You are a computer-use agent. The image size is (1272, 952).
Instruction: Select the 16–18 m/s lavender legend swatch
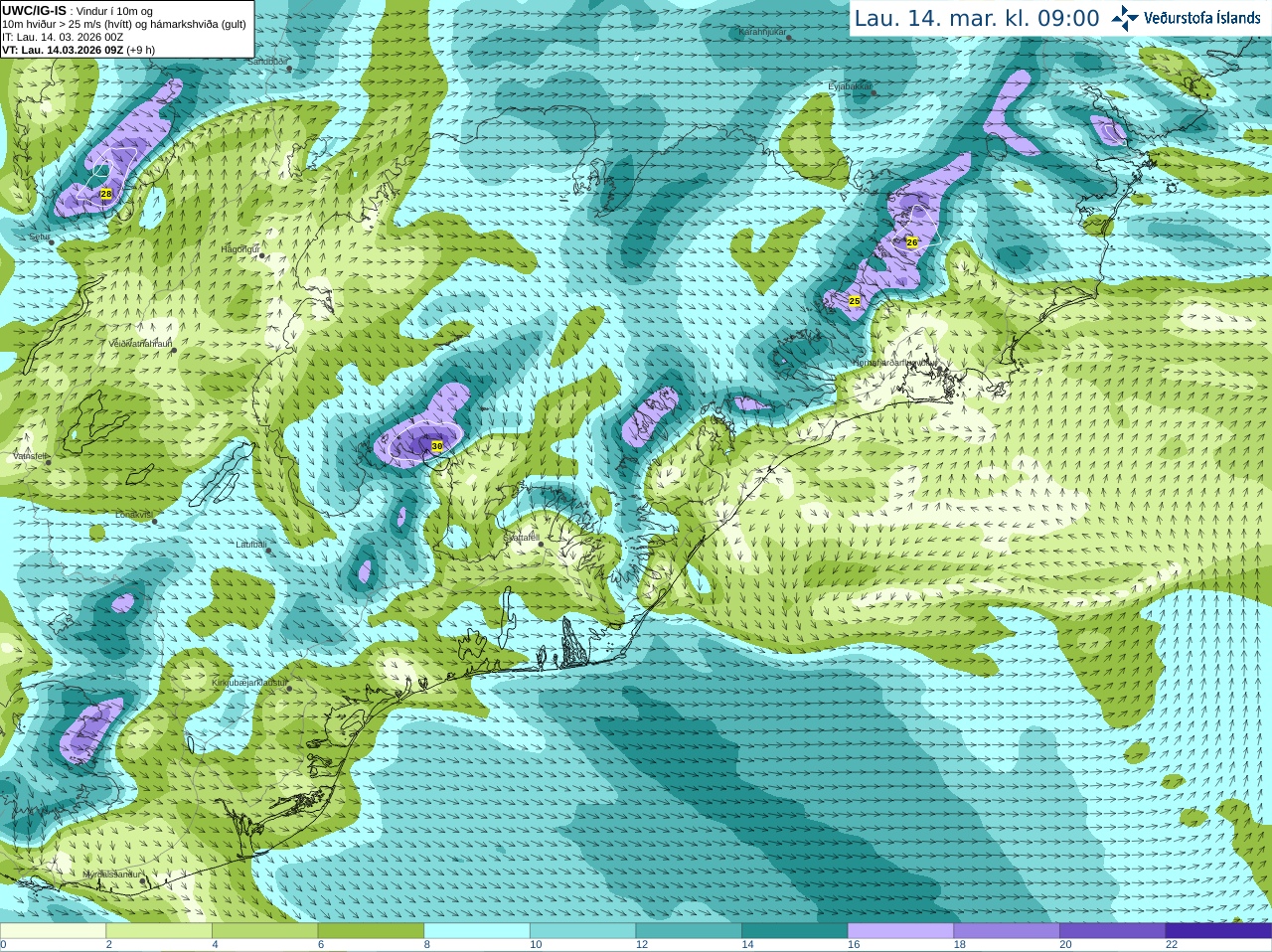click(901, 931)
